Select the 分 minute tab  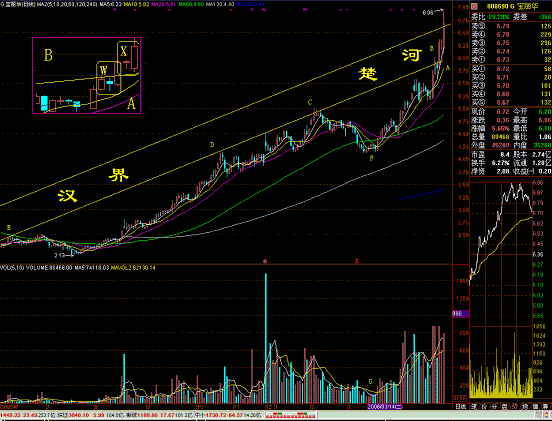(x=495, y=407)
